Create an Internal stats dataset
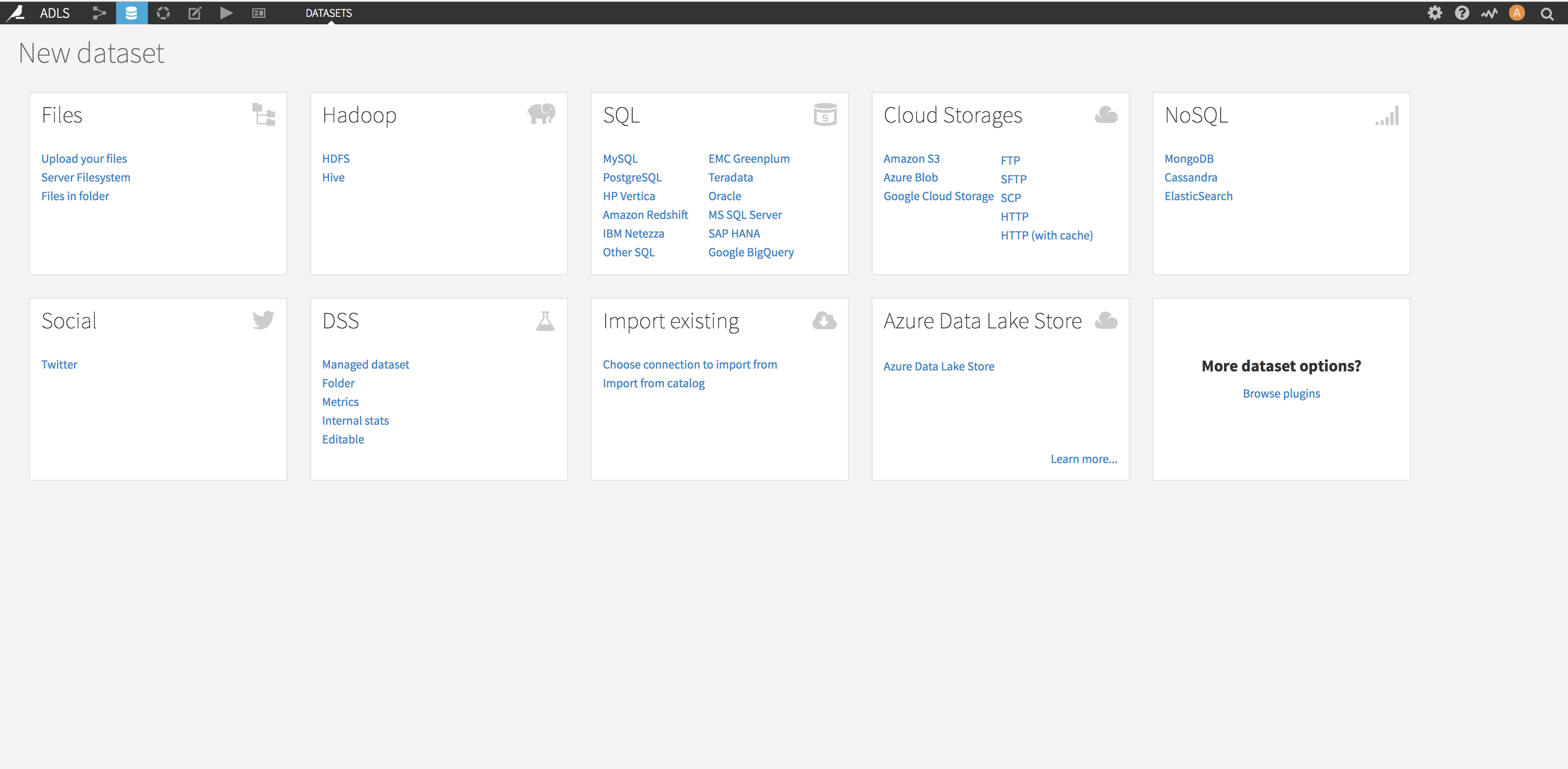The width and height of the screenshot is (1568, 769). point(355,421)
